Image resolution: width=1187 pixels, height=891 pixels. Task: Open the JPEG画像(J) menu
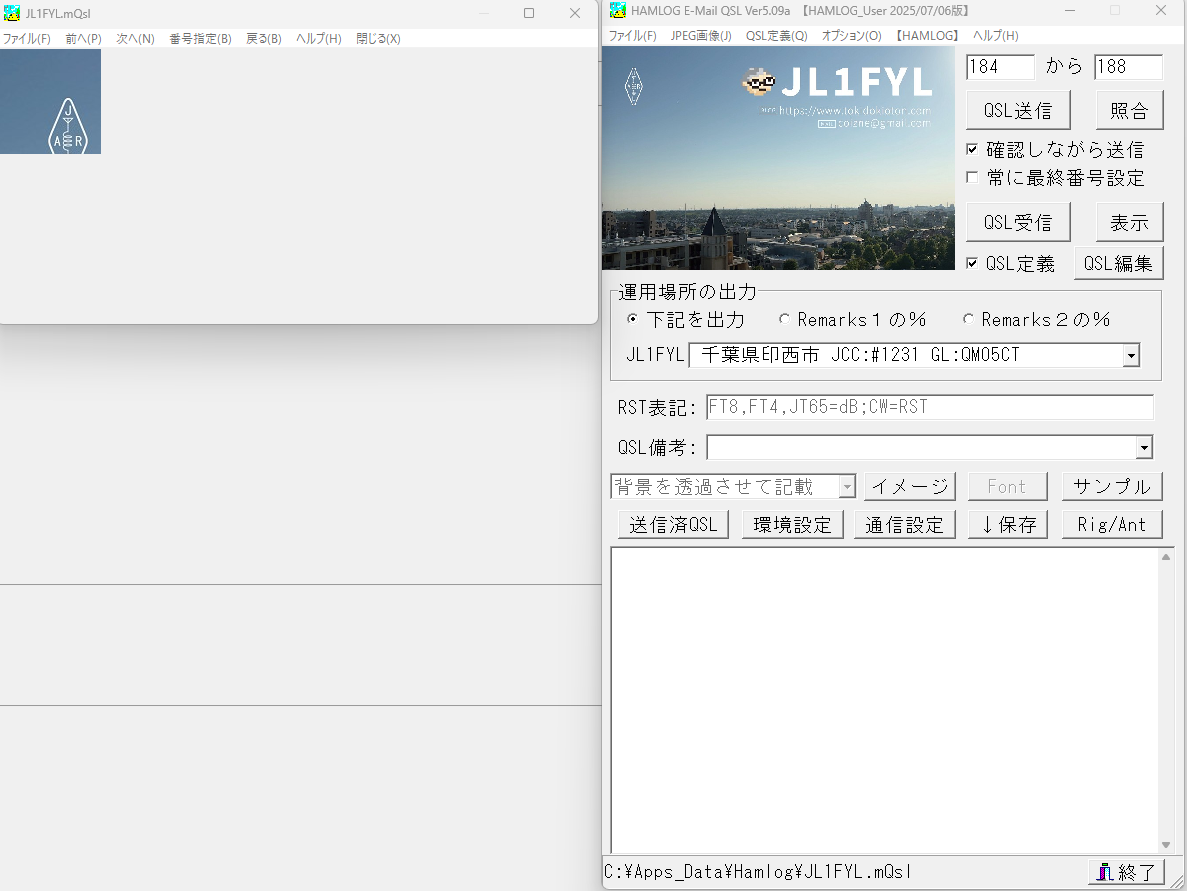point(700,36)
